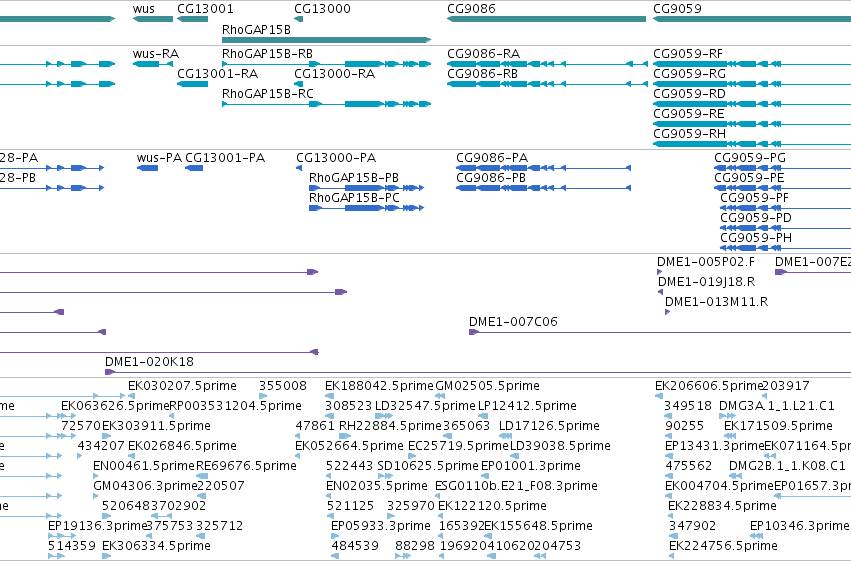
Task: Select EST EK228834.5prime
Action: coord(722,507)
